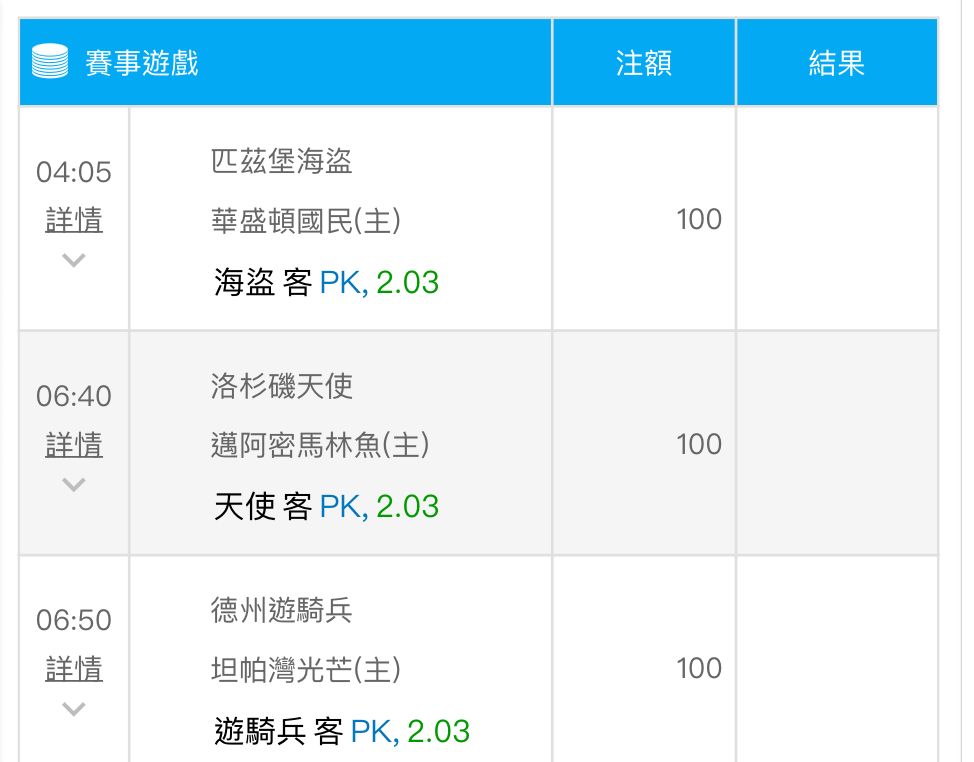Click the 100 stake amount for 06:40 match

698,444
